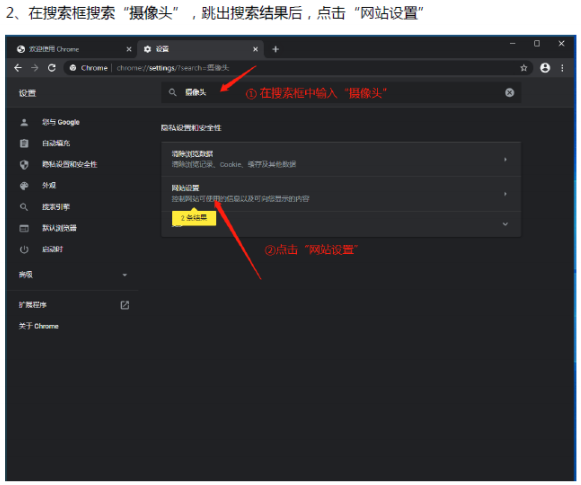
Task: Clear search with the X icon
Action: 509,93
